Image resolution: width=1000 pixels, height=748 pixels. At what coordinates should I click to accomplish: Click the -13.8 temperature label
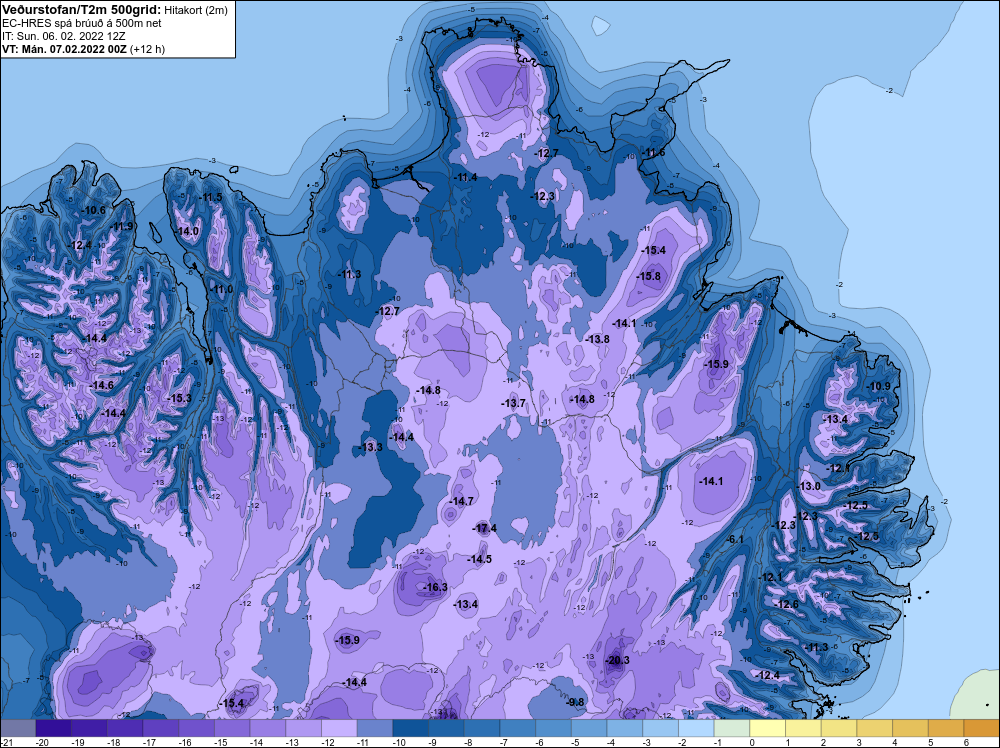coord(598,339)
